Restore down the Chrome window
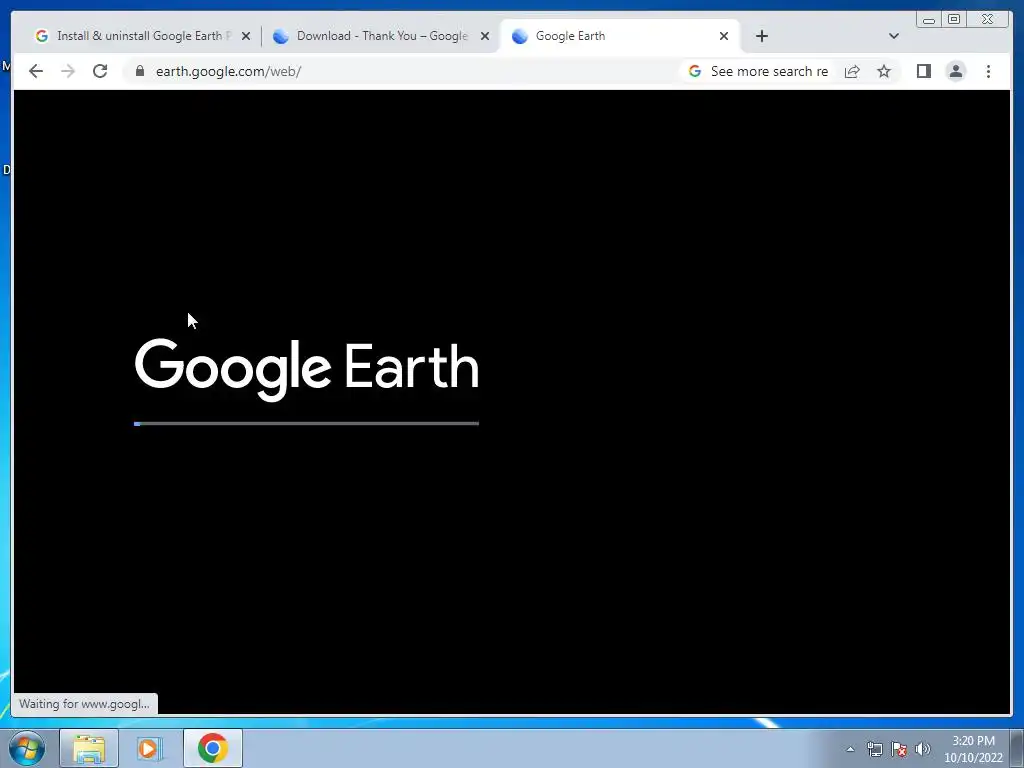This screenshot has width=1024, height=768. pos(954,20)
